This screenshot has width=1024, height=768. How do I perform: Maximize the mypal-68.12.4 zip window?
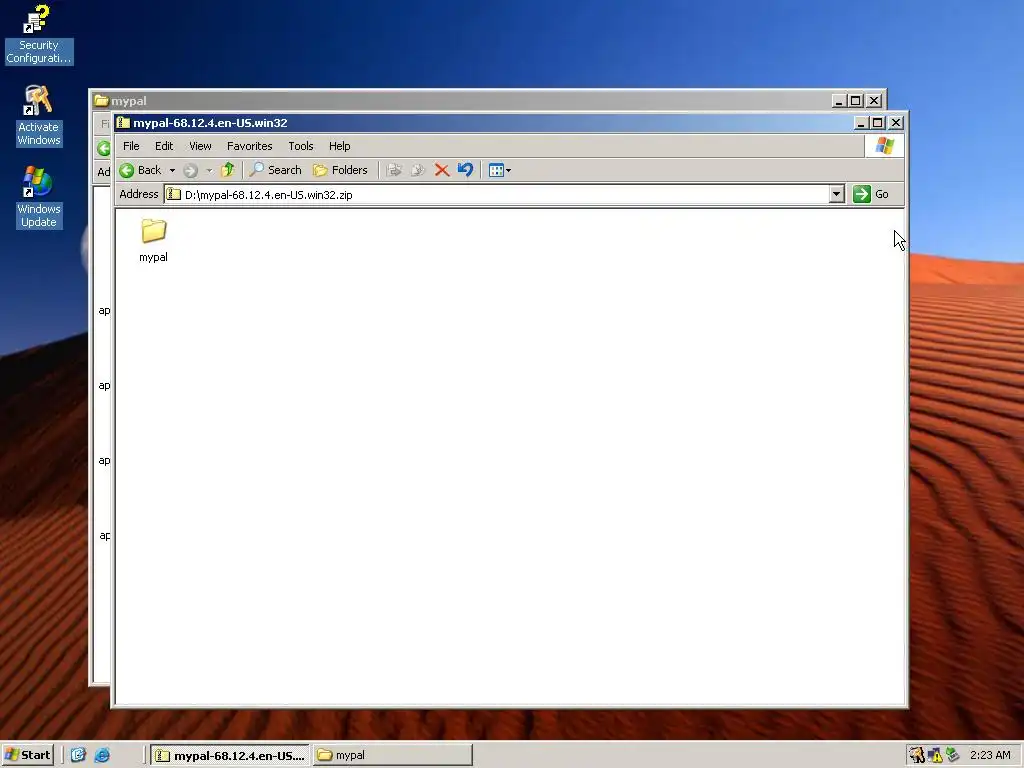(x=878, y=123)
